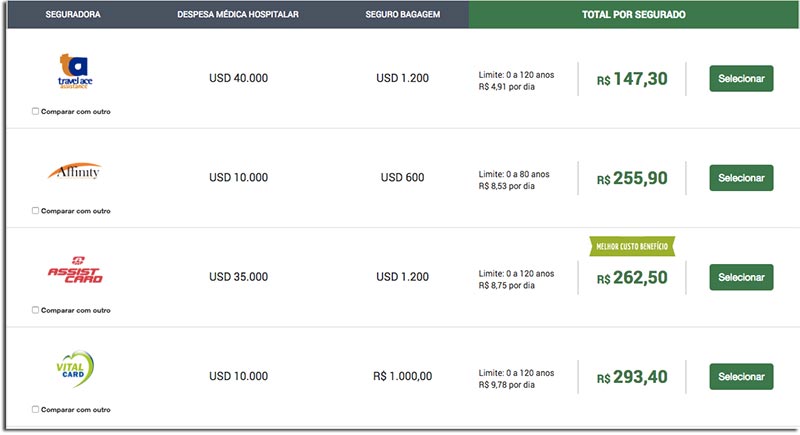Click the Affinity insurer logo

click(74, 171)
